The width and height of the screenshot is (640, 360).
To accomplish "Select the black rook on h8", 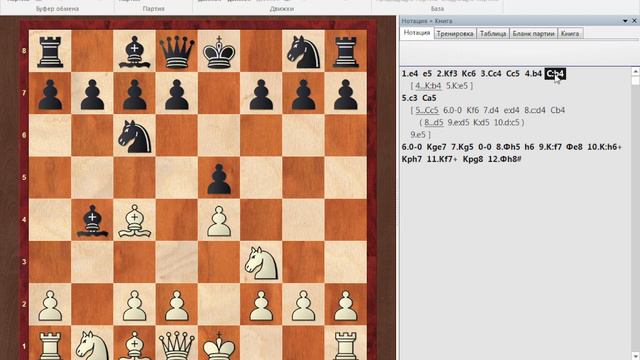I will pyautogui.click(x=346, y=51).
